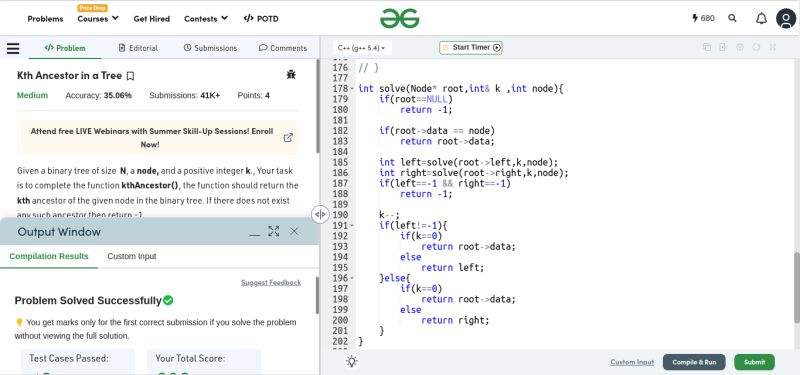Click Submissions 41K+ text
The height and width of the screenshot is (375, 800).
(185, 95)
